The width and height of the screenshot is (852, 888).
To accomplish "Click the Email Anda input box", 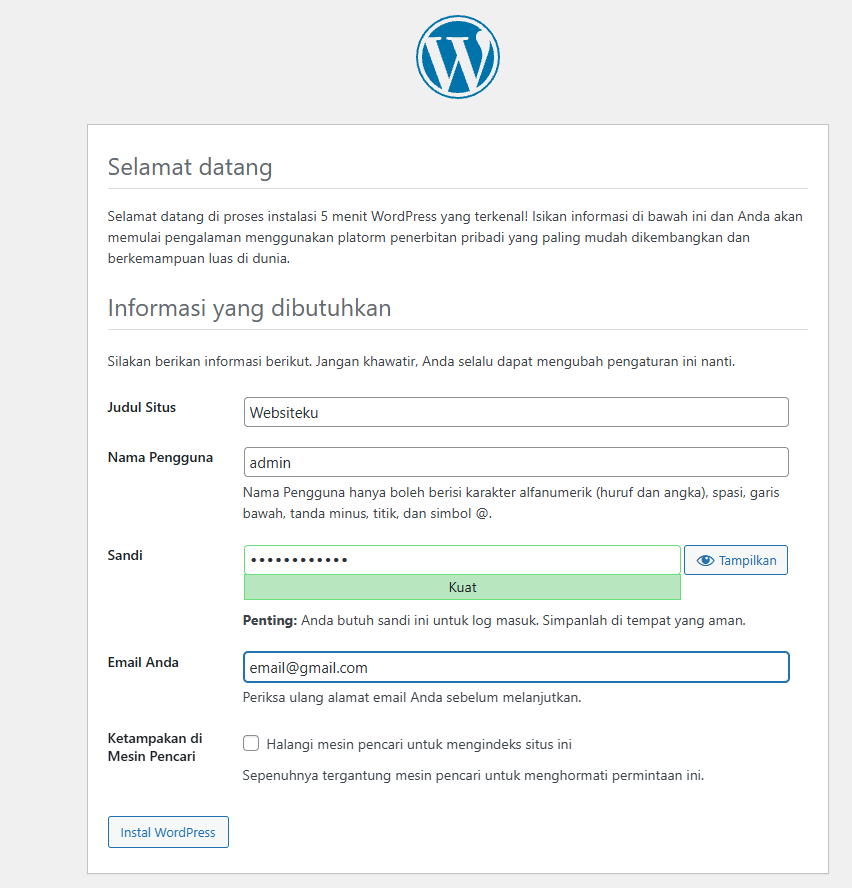I will (516, 667).
